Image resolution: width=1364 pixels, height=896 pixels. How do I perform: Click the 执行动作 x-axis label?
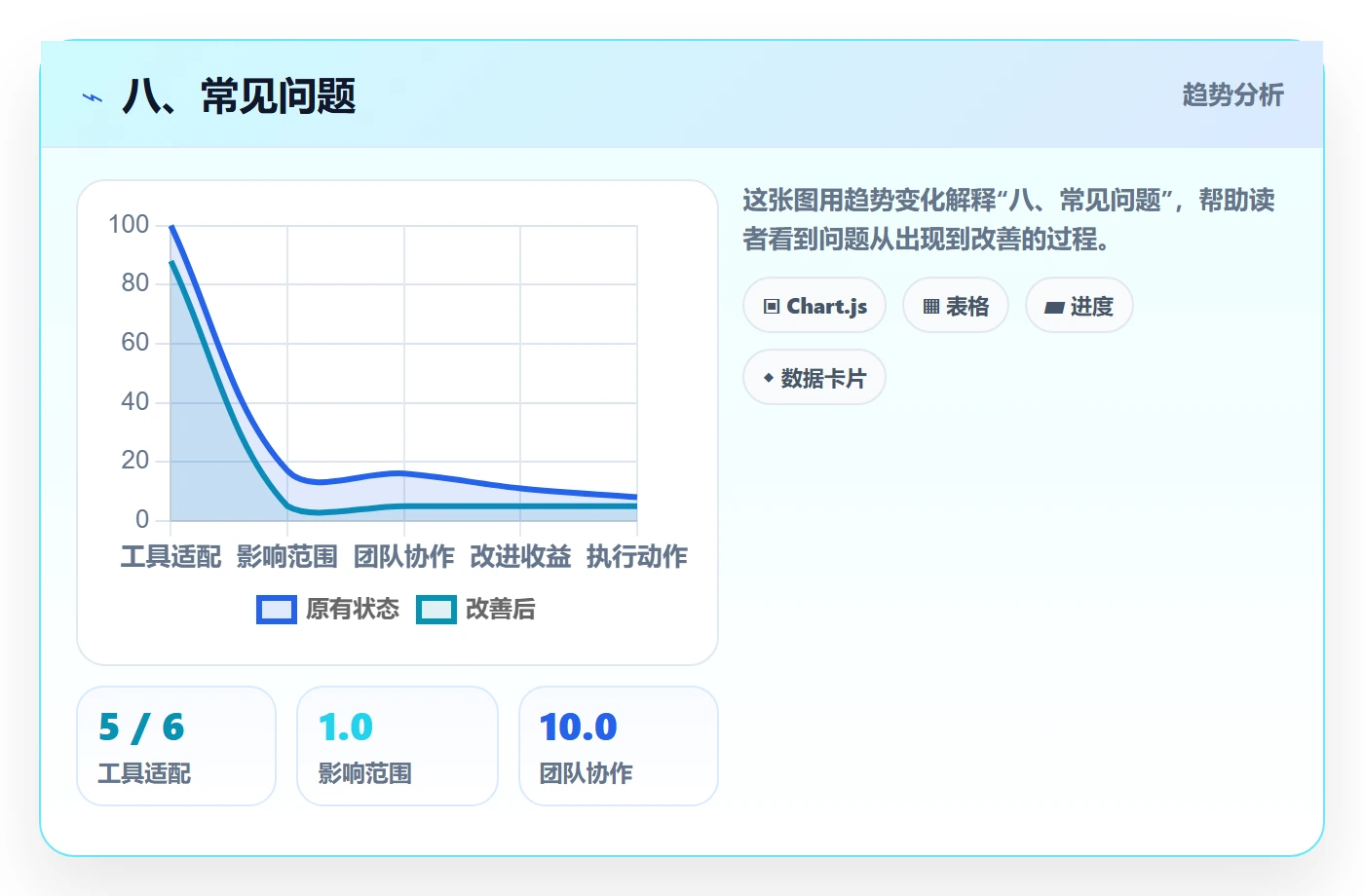coord(637,556)
